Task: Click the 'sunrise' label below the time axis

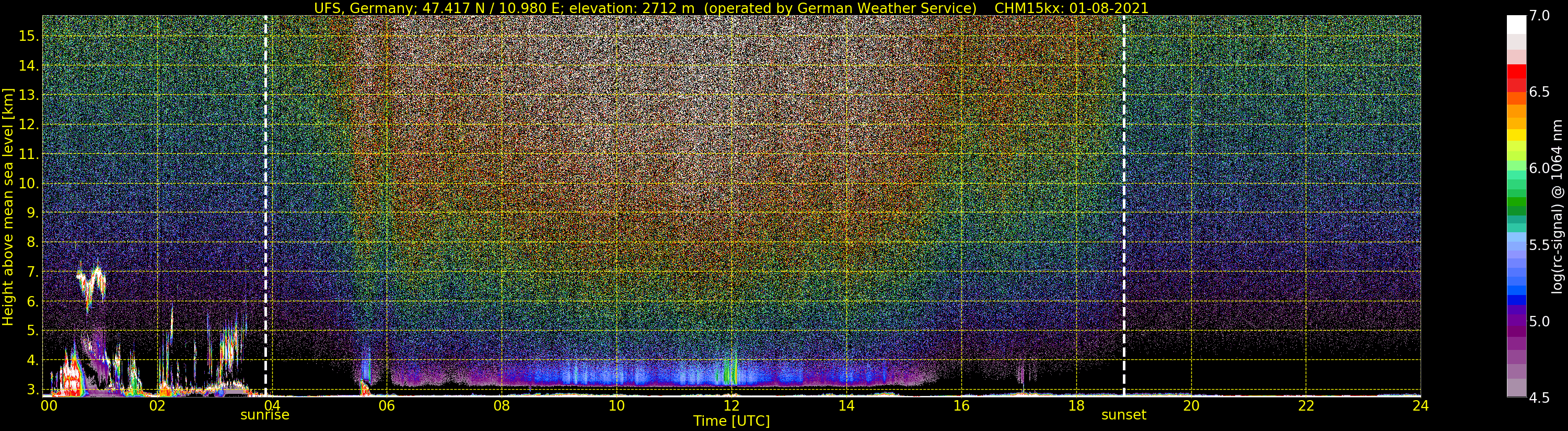Action: click(x=265, y=415)
